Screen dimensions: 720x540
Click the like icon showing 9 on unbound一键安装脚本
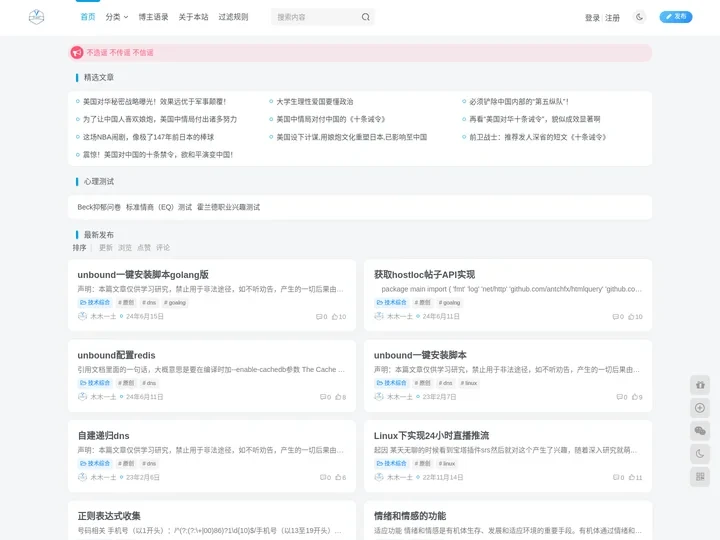coord(635,397)
